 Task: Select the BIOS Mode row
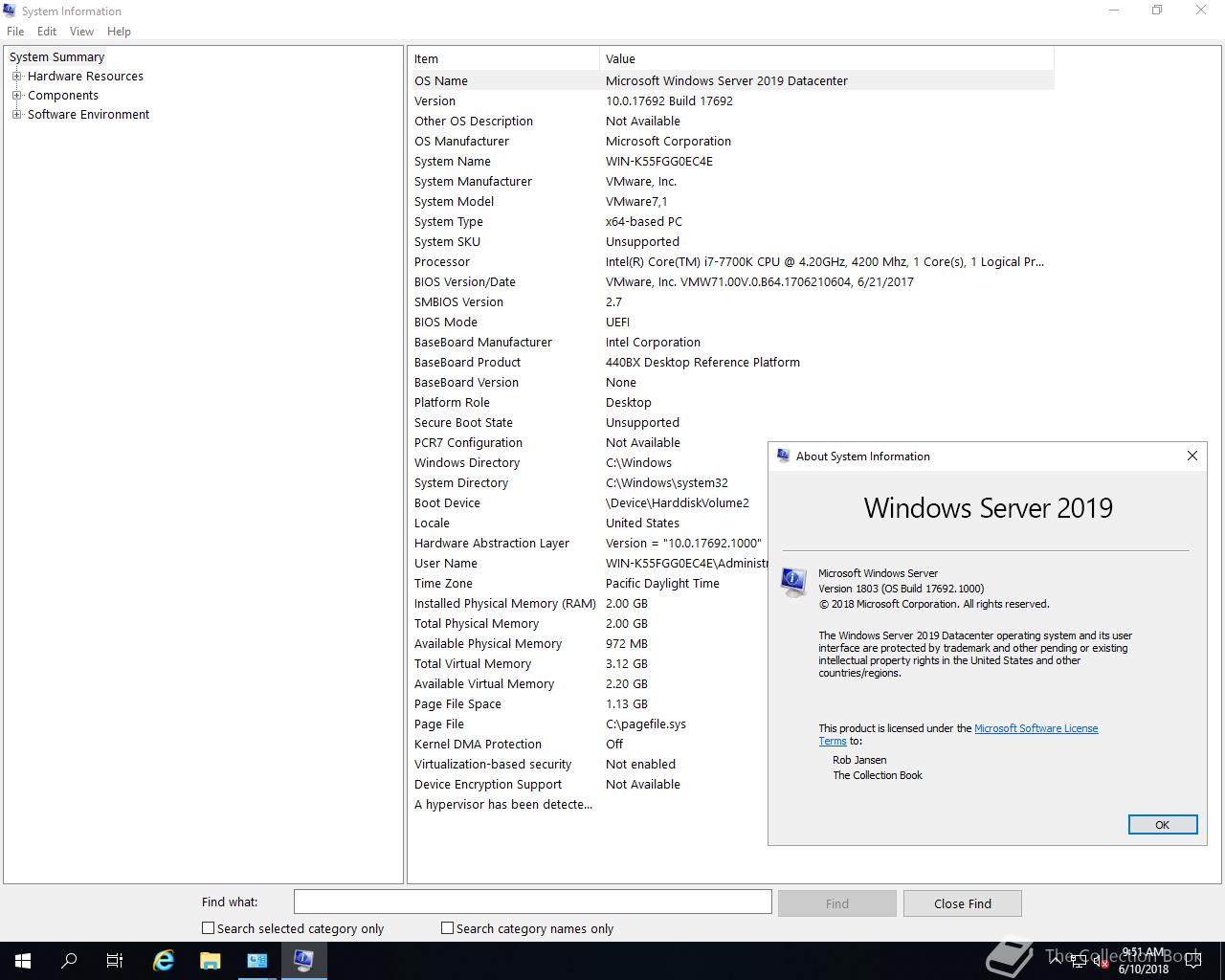733,322
